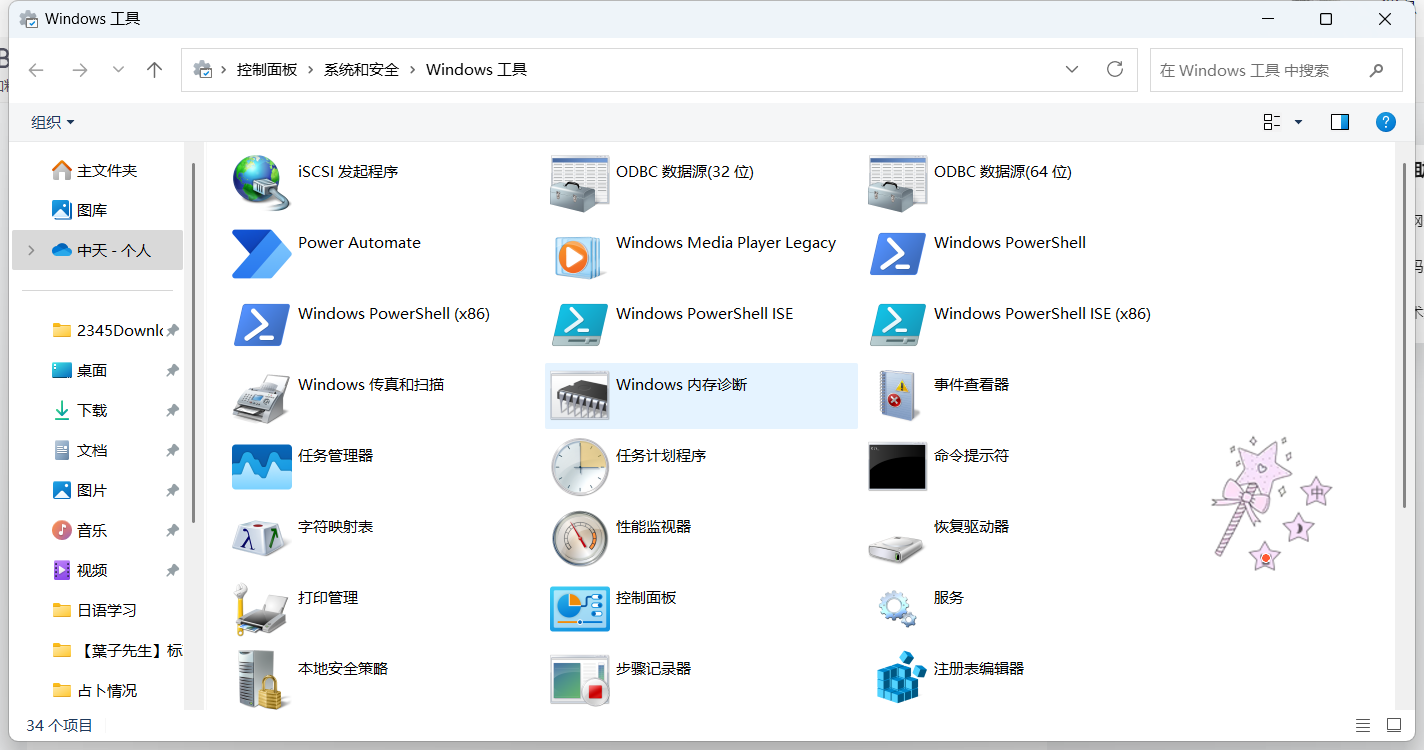Click 系统和安全 in the breadcrumb path
Screen dimensions: 1424x750
tap(361, 70)
